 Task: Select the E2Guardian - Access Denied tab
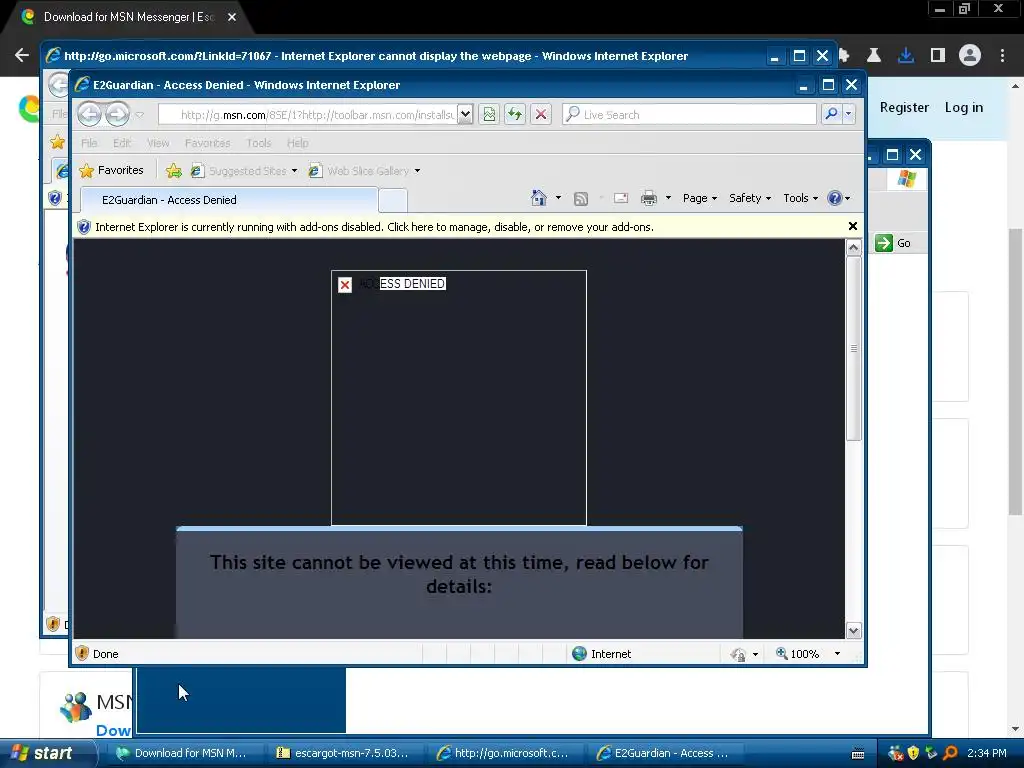(229, 200)
